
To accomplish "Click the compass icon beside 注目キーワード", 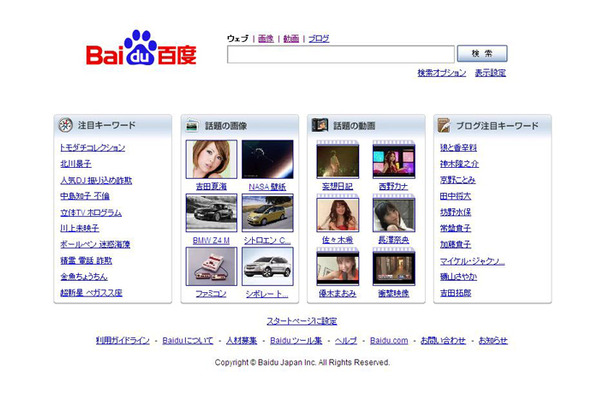I will 65,125.
